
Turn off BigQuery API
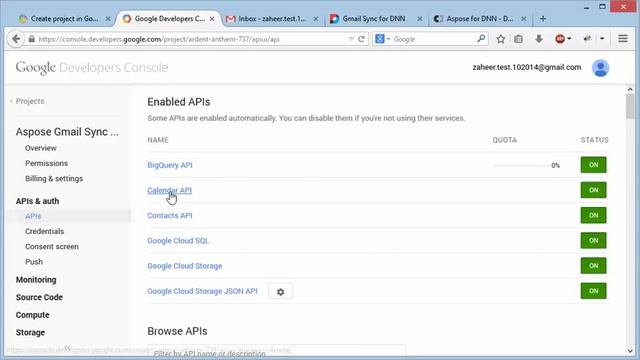pyautogui.click(x=593, y=165)
